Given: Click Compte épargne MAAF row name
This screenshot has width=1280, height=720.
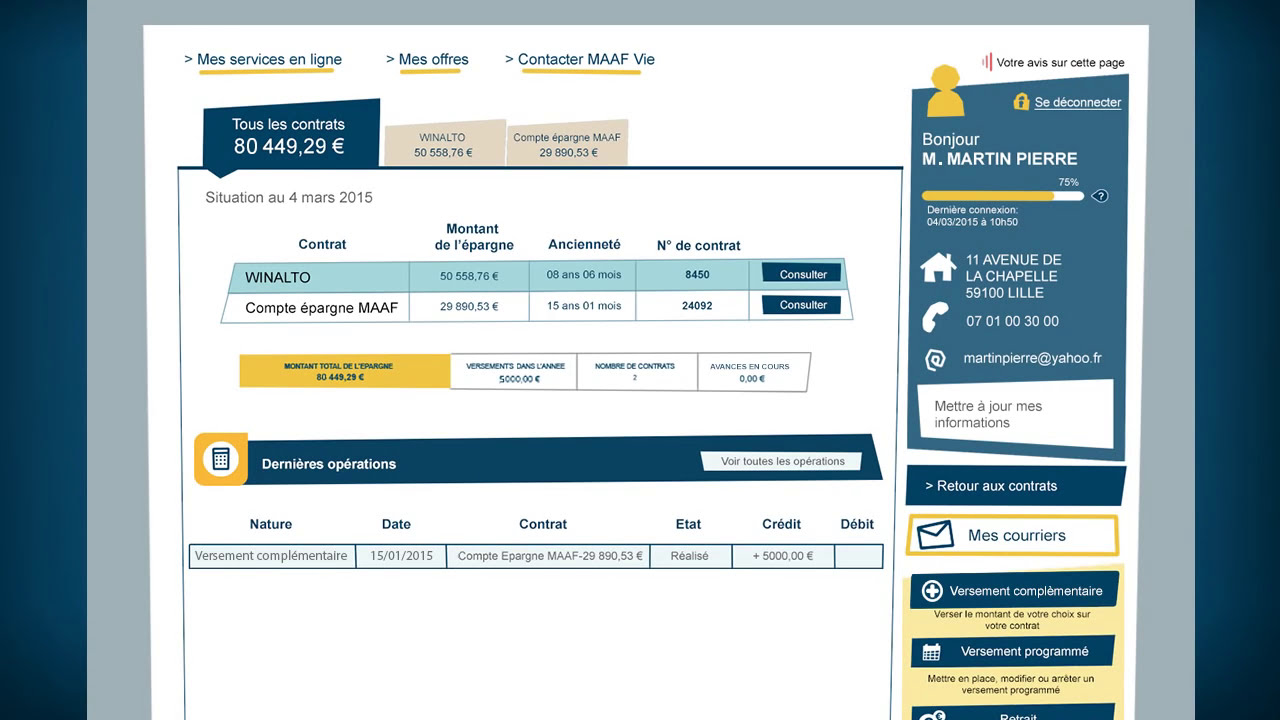Looking at the screenshot, I should tap(321, 308).
